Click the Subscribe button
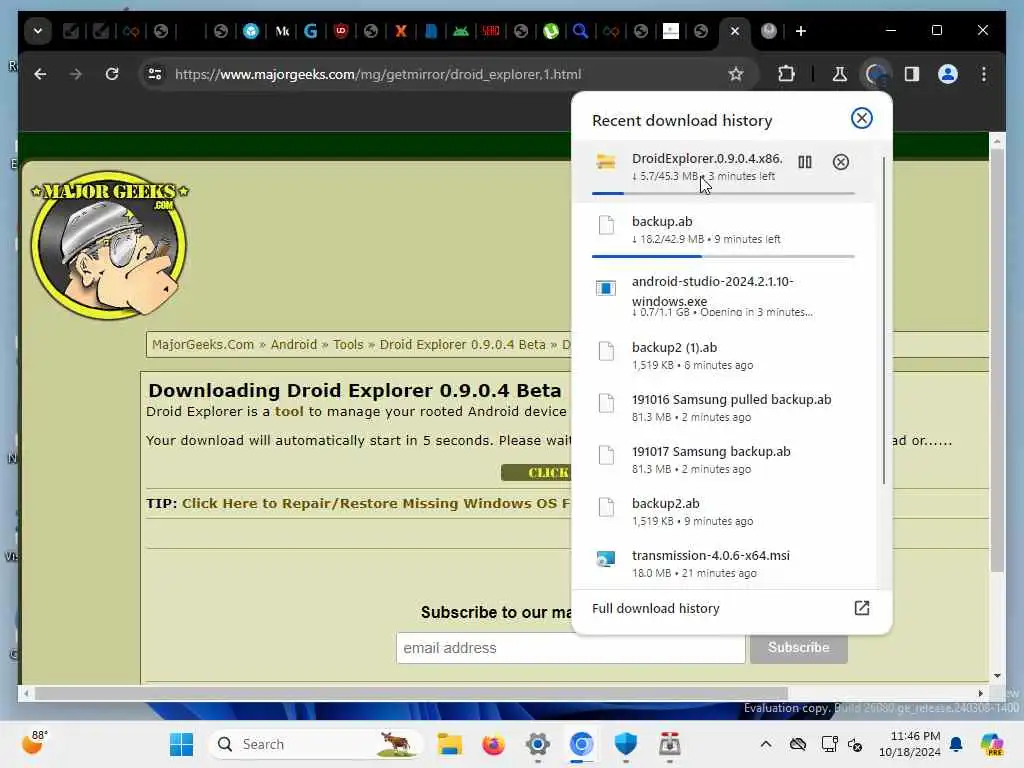 pyautogui.click(x=799, y=647)
